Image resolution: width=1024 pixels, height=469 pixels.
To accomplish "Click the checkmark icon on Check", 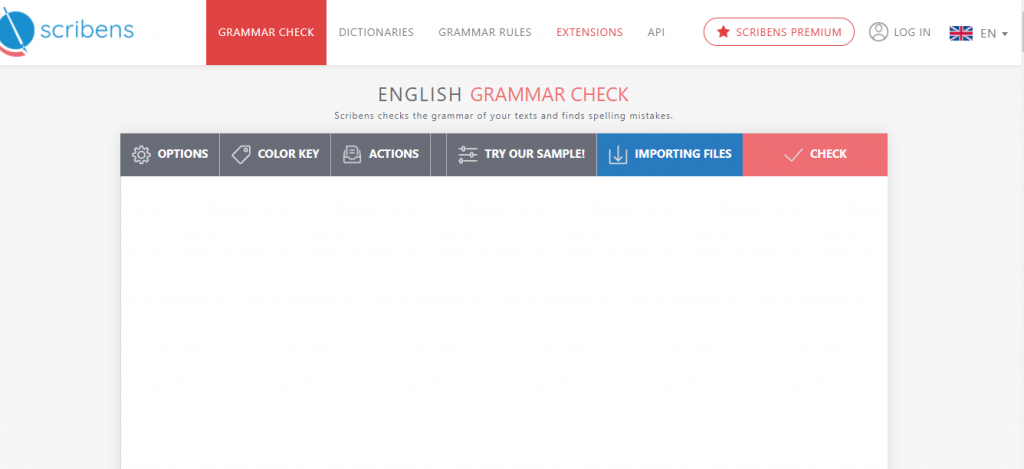I will coord(793,155).
